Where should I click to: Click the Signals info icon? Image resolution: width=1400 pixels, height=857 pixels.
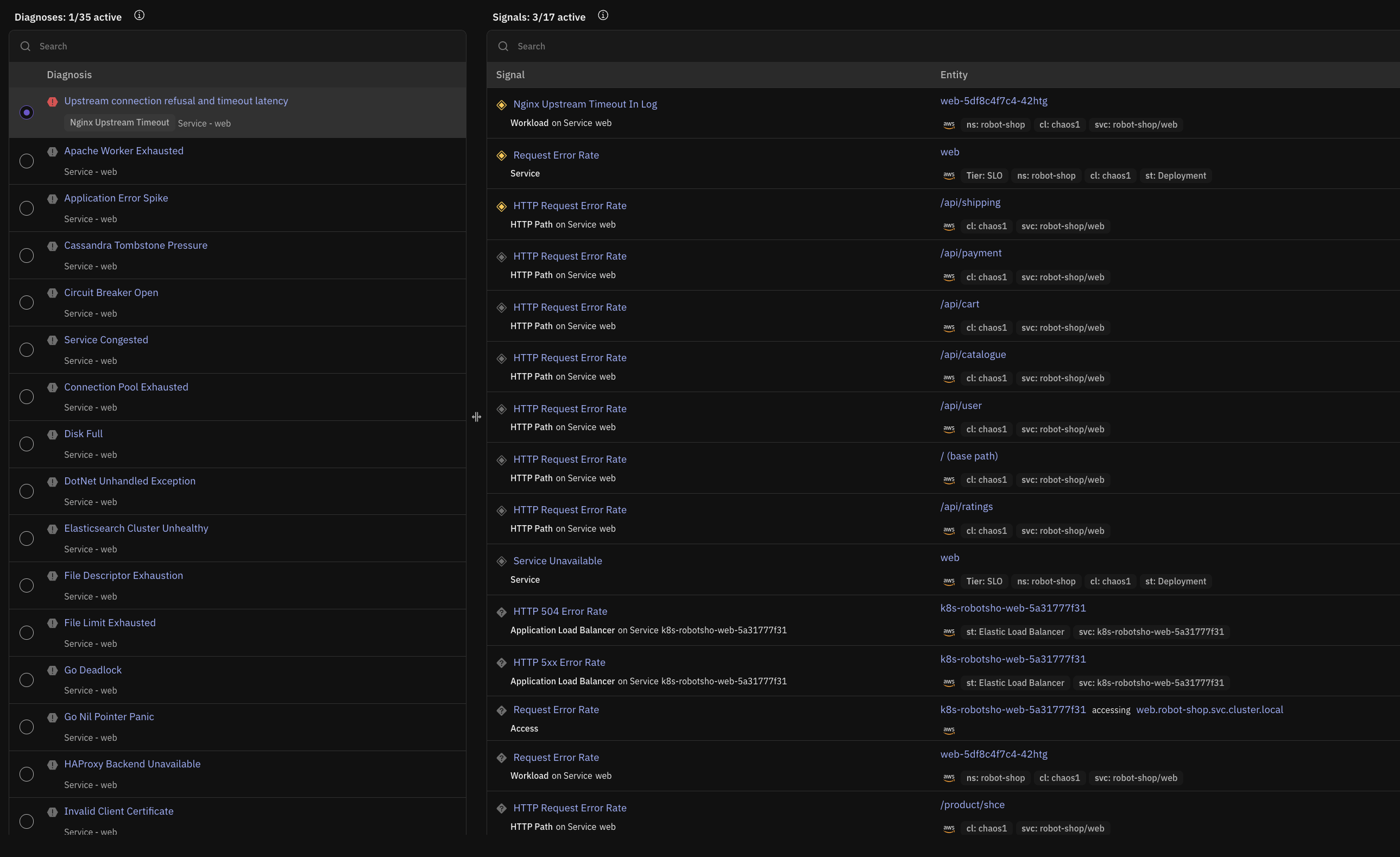tap(603, 15)
